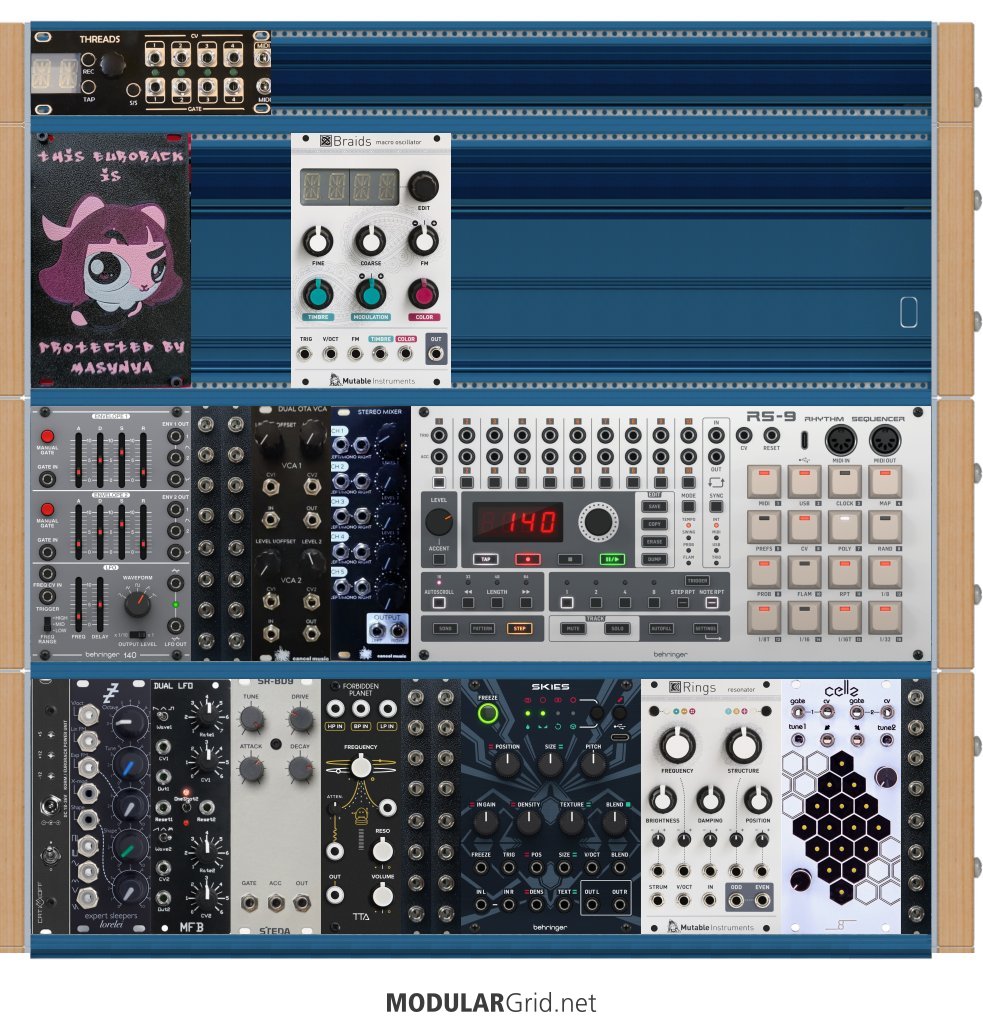The image size is (983, 1024).
Task: Click the RS-9 green play/pause button
Action: pyautogui.click(x=612, y=559)
